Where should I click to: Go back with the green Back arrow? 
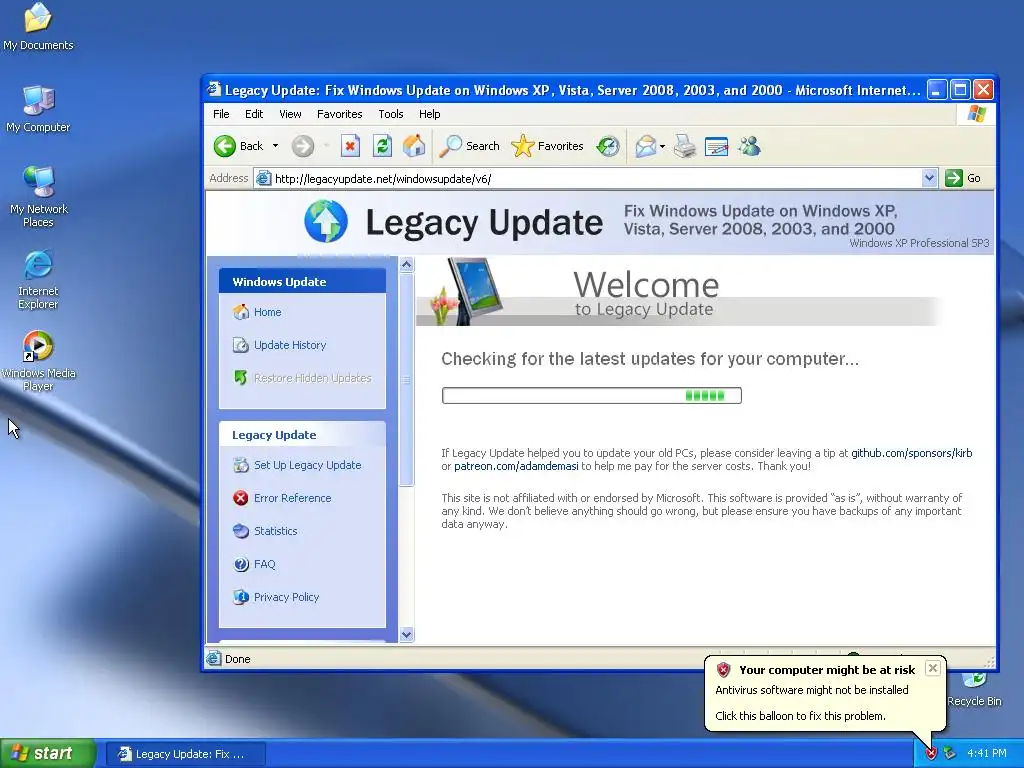[x=238, y=146]
